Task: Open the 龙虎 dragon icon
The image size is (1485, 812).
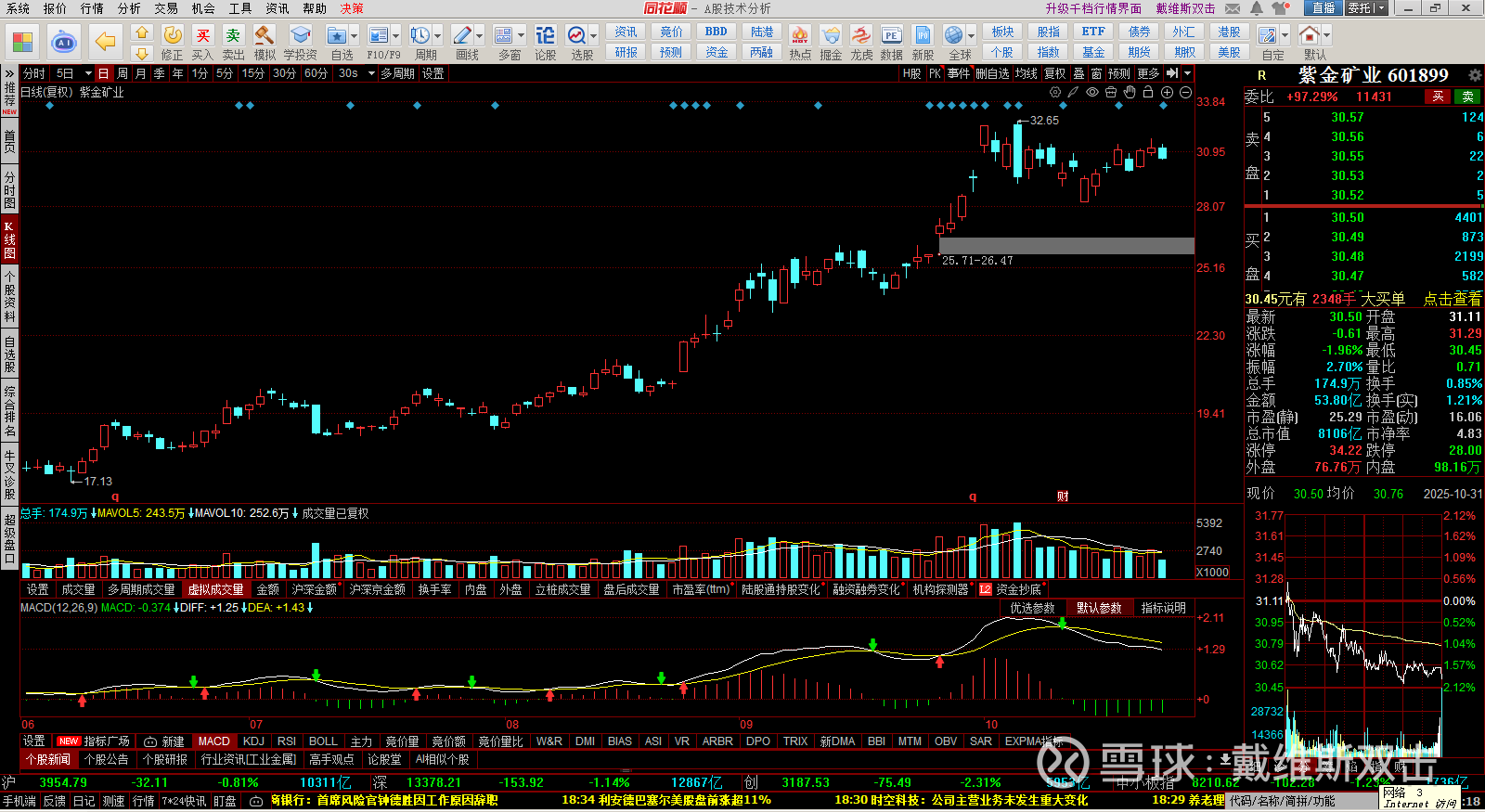Action: tap(861, 35)
